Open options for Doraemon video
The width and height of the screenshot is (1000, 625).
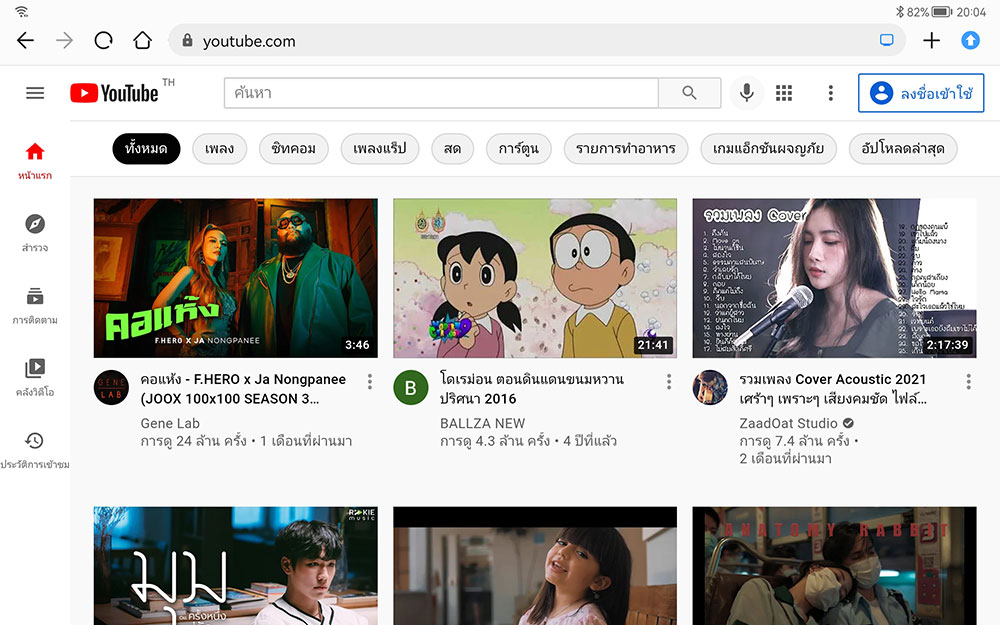669,381
